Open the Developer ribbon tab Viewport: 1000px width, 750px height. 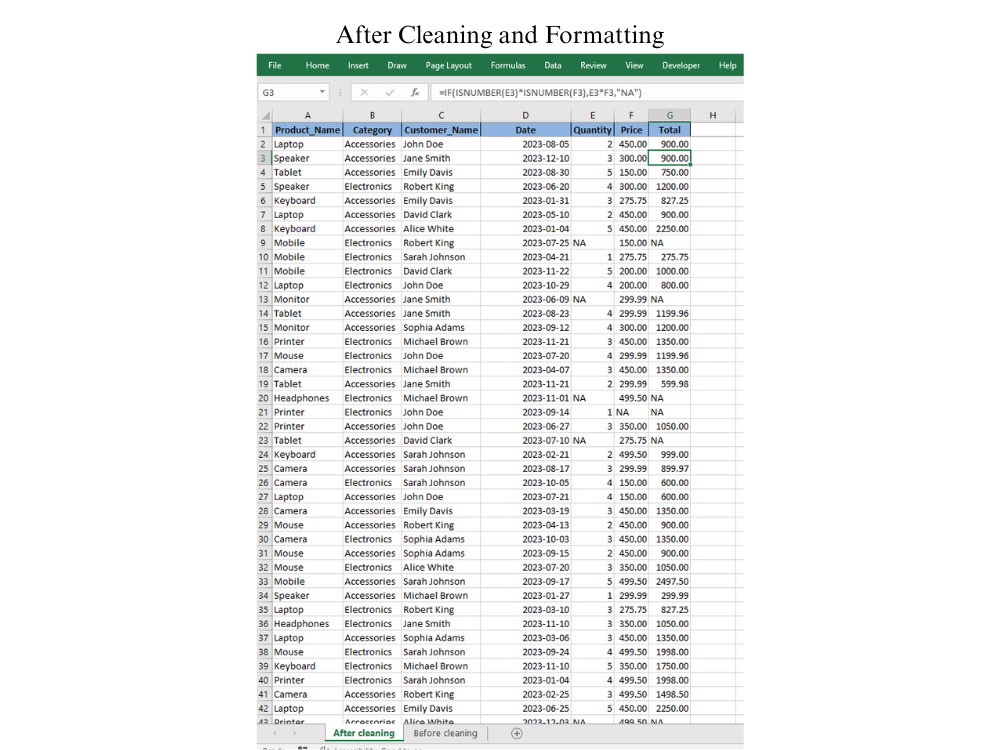pyautogui.click(x=680, y=65)
